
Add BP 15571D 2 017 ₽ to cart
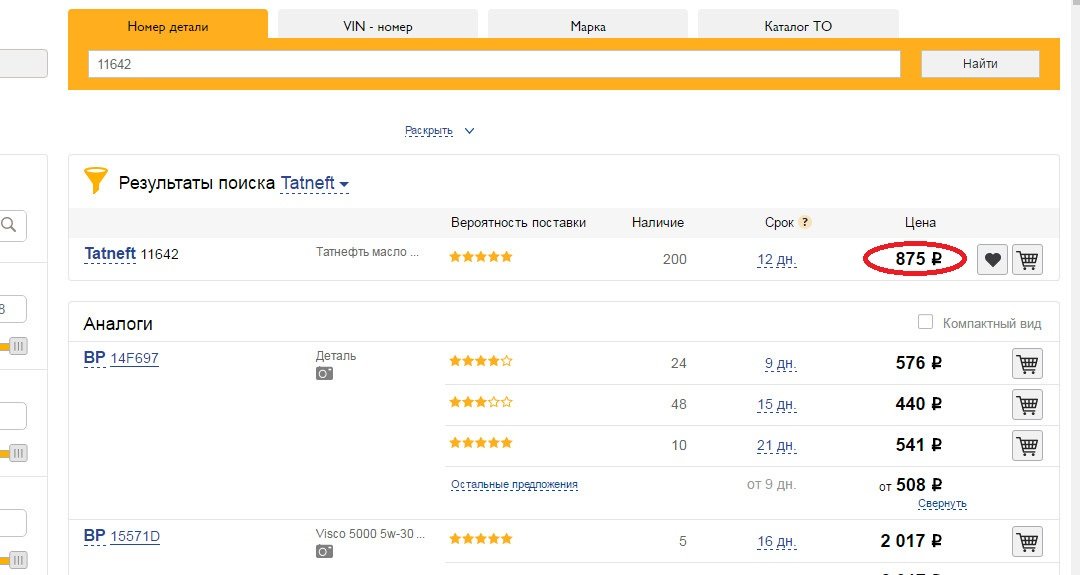[x=1027, y=541]
